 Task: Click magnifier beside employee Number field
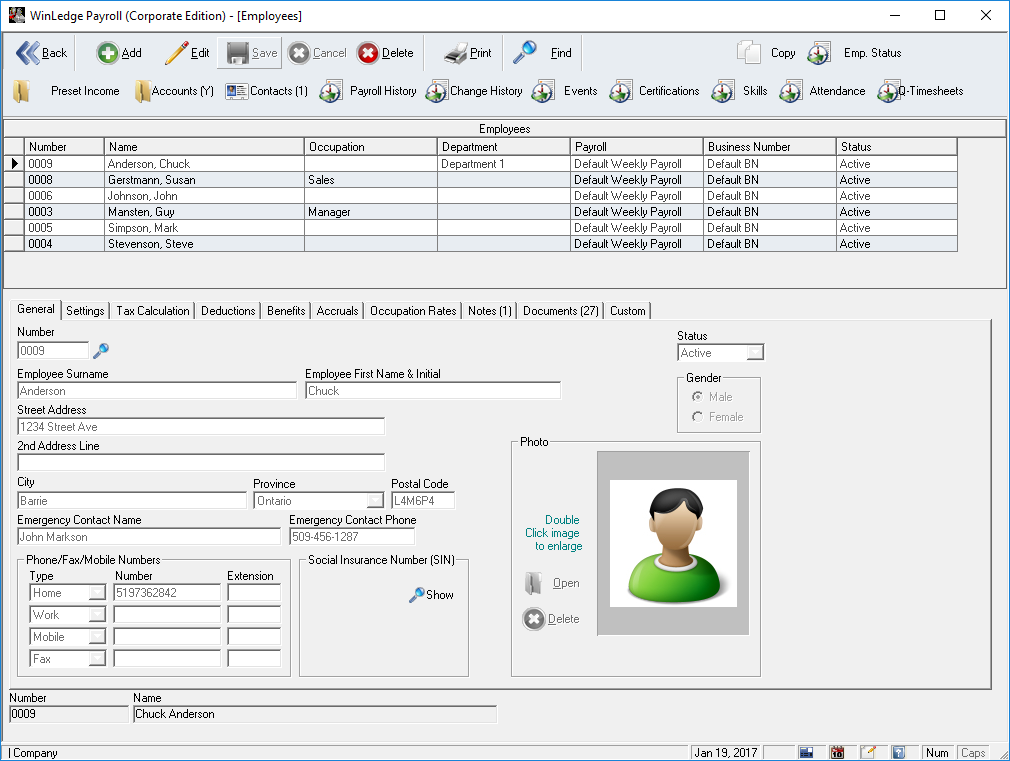point(100,351)
